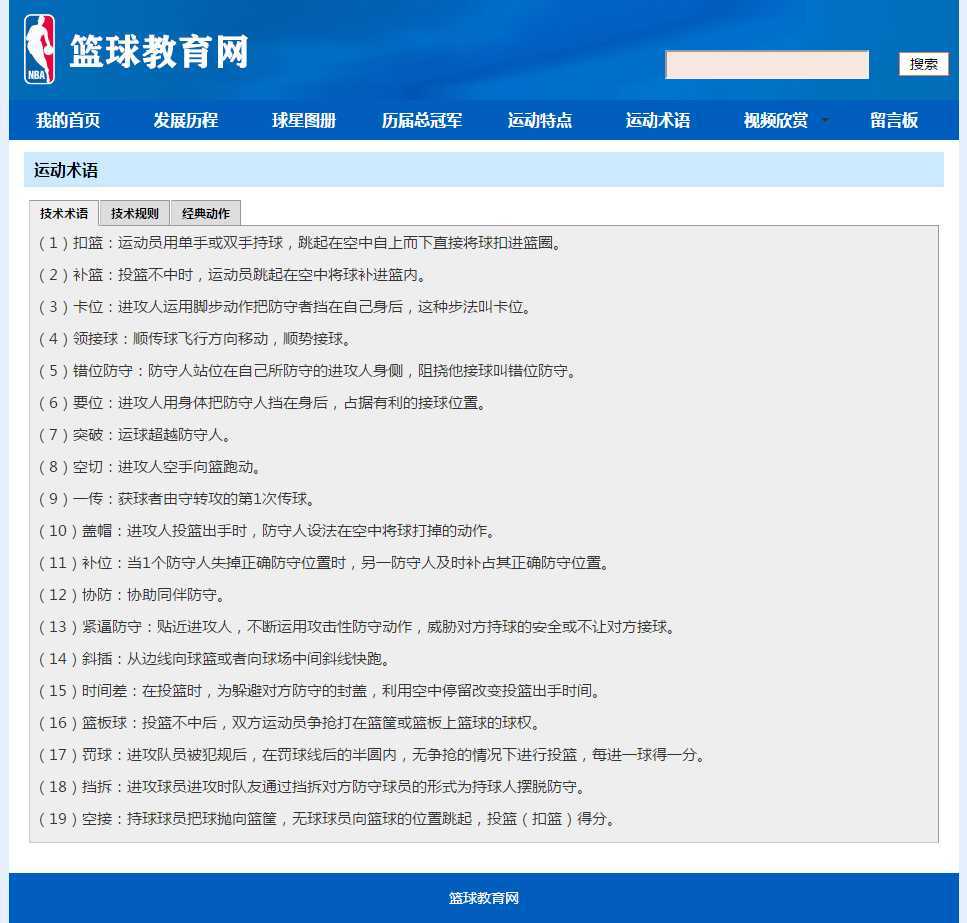Click the footer 篮球教育网 text
Viewport: 967px width, 923px height.
tap(483, 898)
